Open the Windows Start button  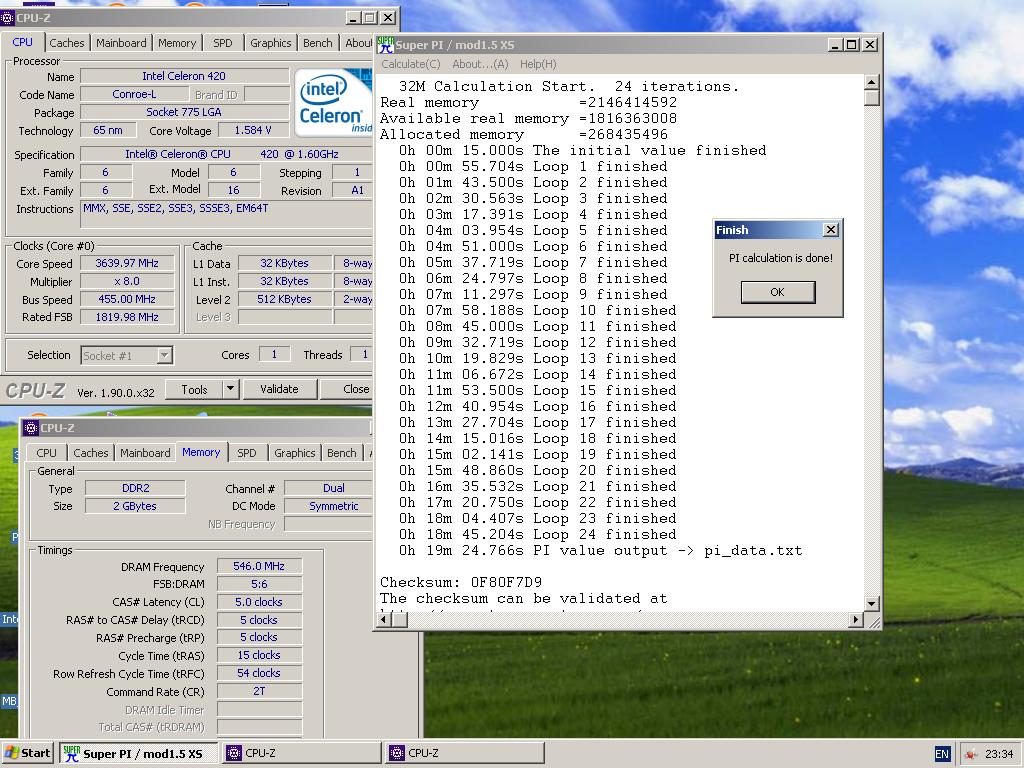tap(27, 753)
